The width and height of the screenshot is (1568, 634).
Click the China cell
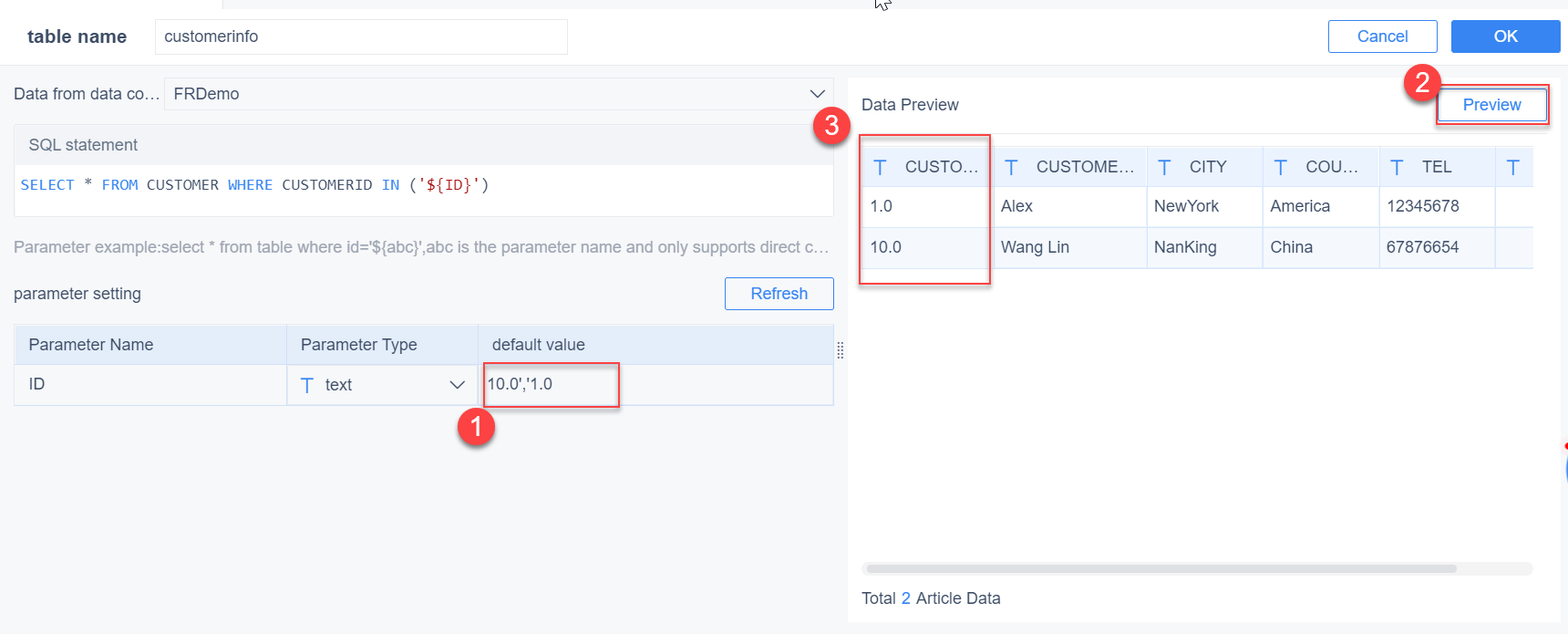point(1321,247)
